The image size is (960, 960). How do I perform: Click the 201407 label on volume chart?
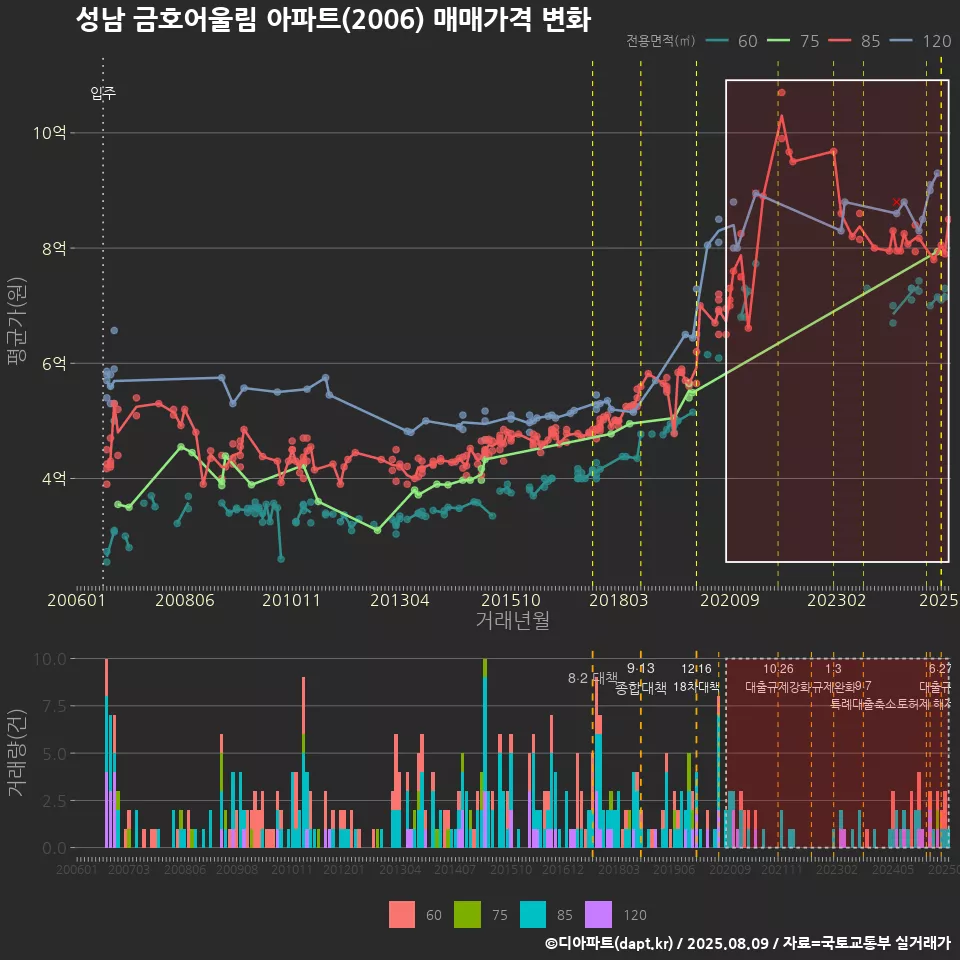(455, 869)
